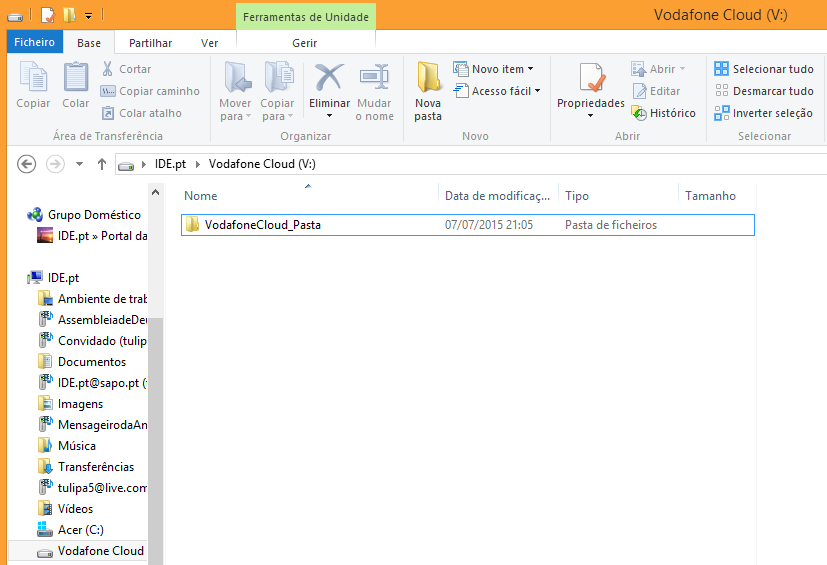Open AssembleiadeDe network location in the sidebar
827x565 pixels.
[93, 320]
